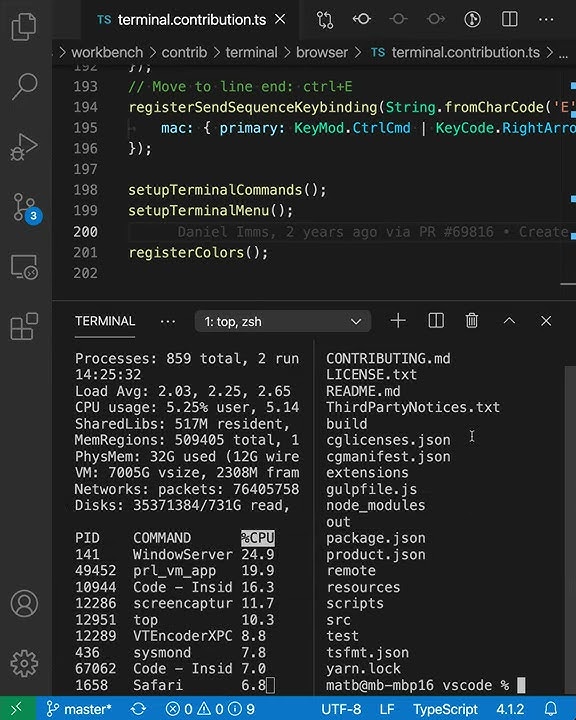
Task: Split the terminal
Action: coord(436,321)
